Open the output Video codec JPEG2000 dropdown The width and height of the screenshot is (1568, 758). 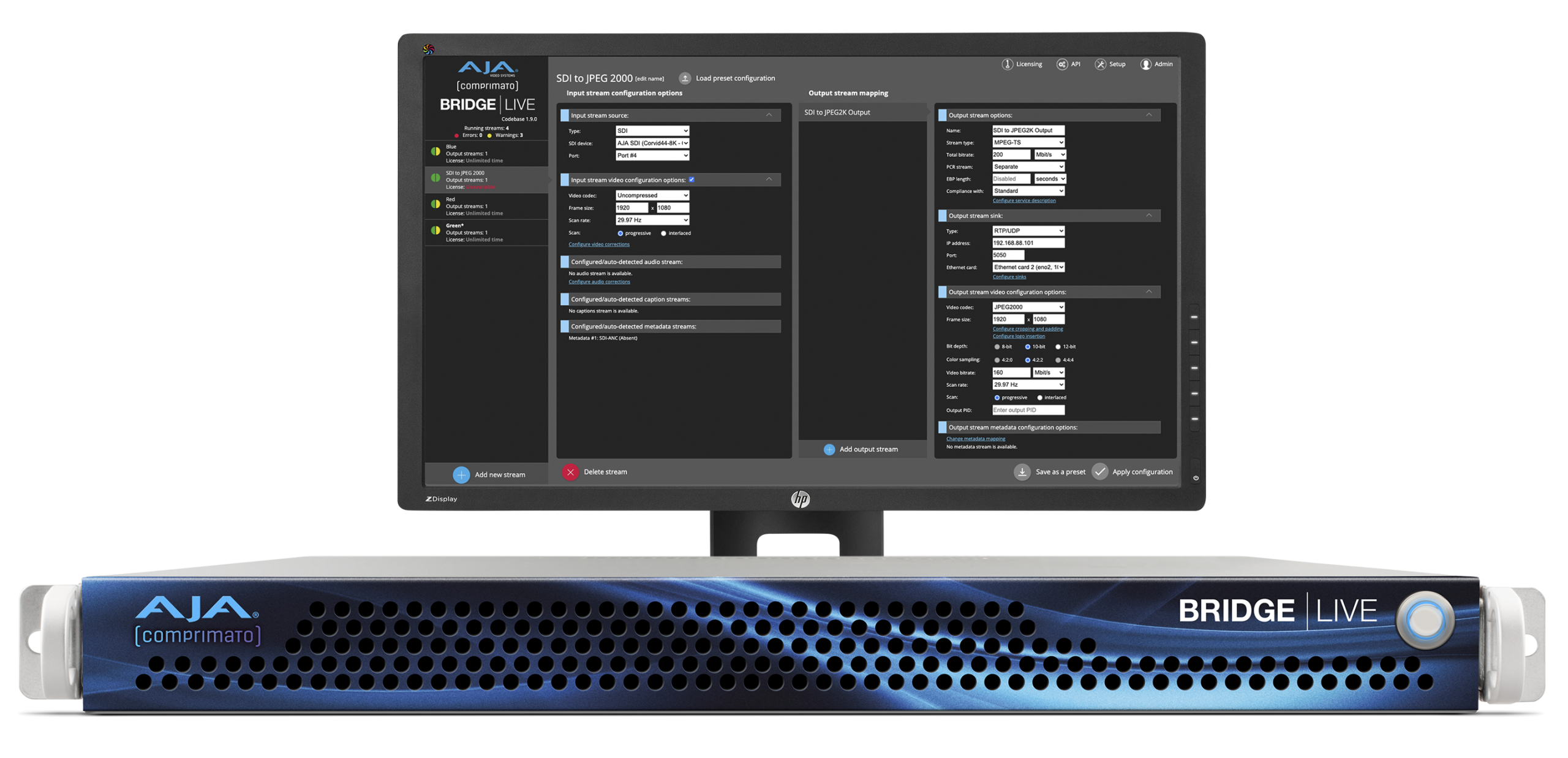pos(1028,307)
